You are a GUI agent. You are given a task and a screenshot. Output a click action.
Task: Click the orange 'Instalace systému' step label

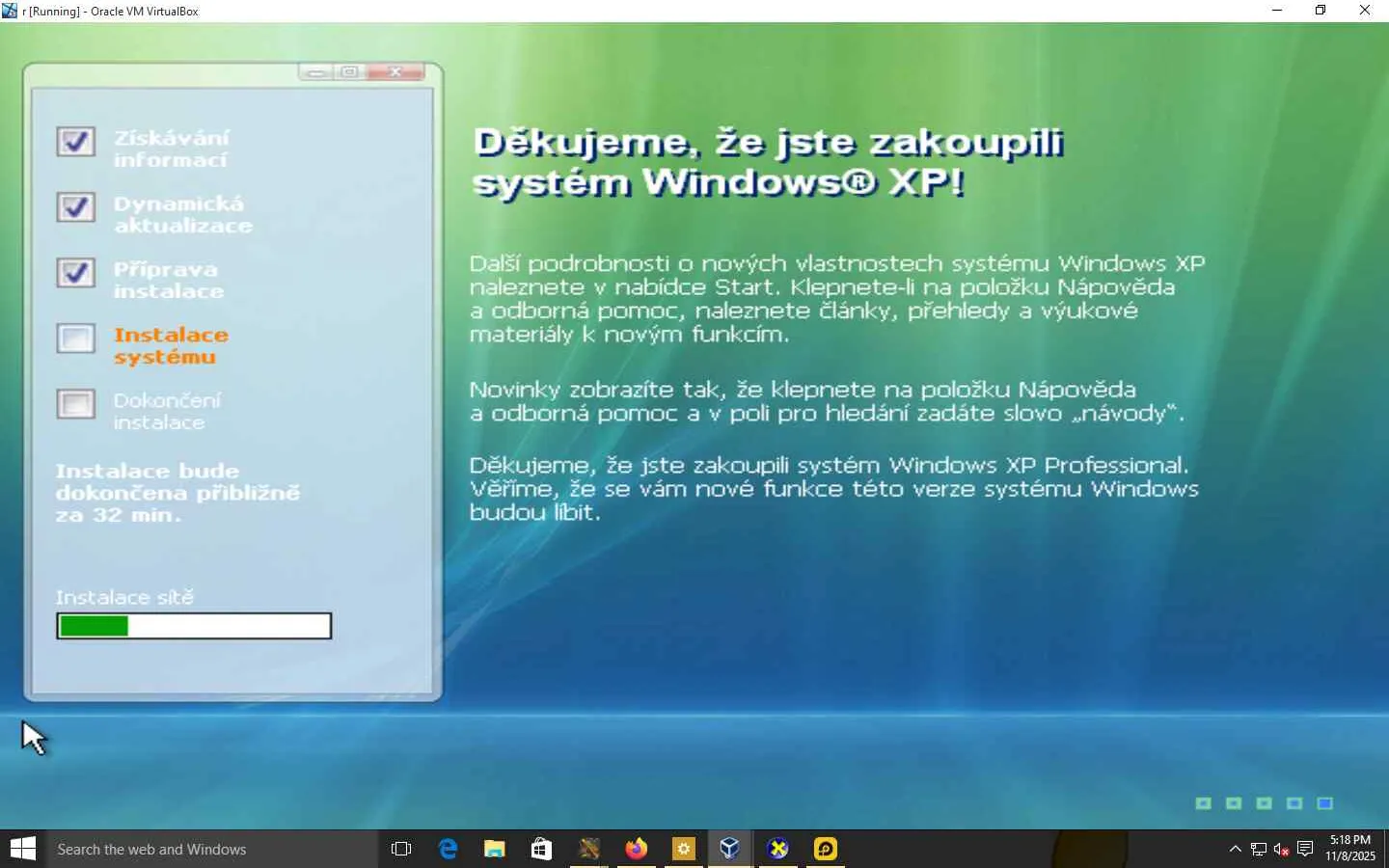pyautogui.click(x=171, y=345)
